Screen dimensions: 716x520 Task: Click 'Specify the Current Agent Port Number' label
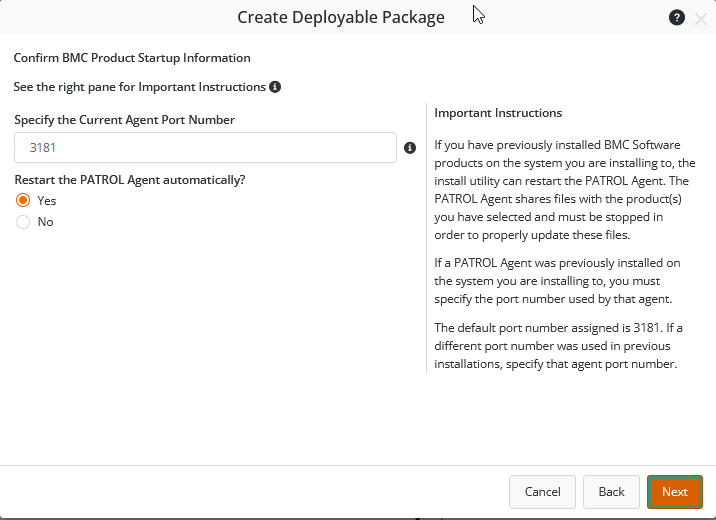coord(125,120)
